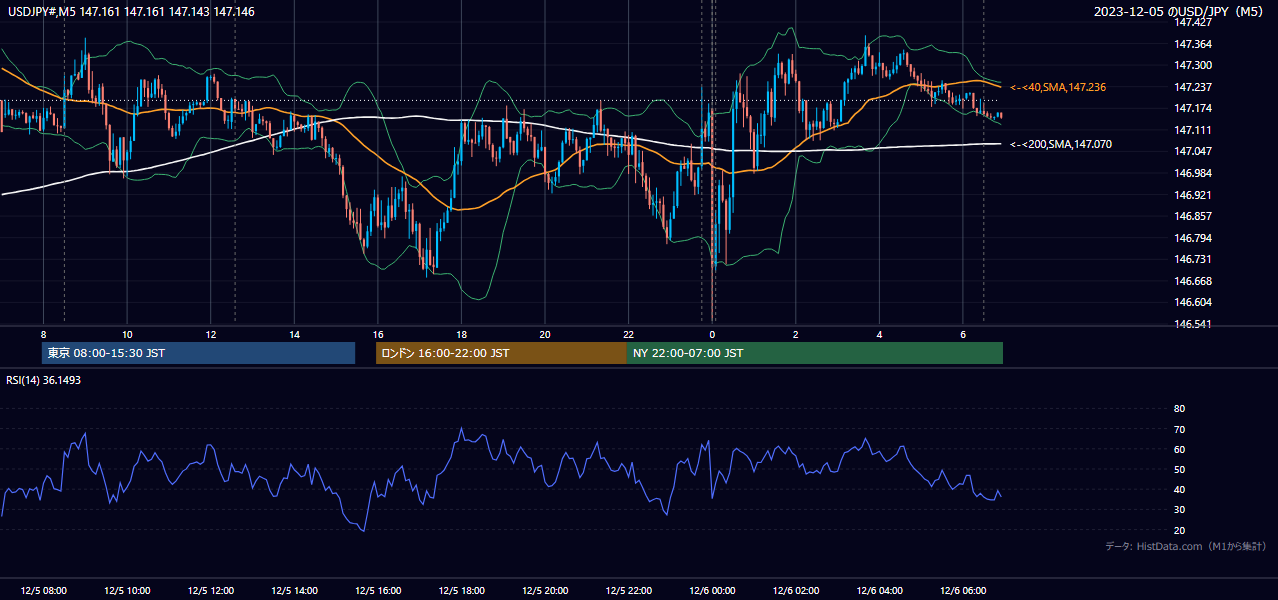
Task: Click RSI scale label 80
Action: 1179,409
